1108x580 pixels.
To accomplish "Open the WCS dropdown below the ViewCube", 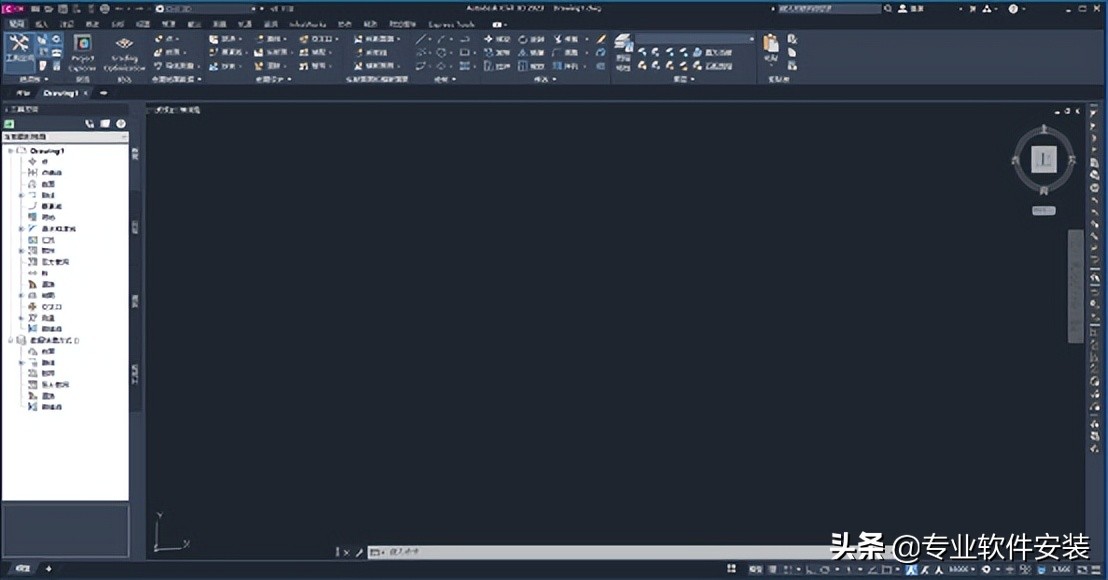I will click(1044, 211).
